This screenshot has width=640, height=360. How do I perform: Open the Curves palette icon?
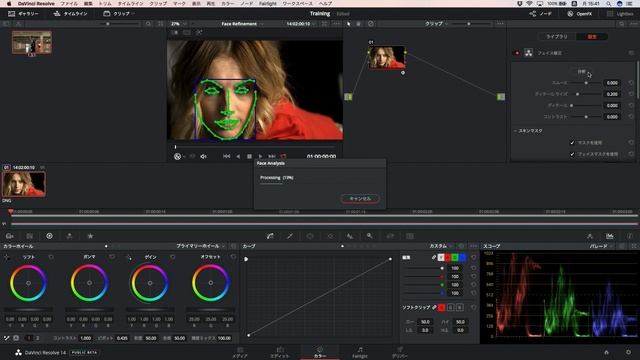[270, 236]
